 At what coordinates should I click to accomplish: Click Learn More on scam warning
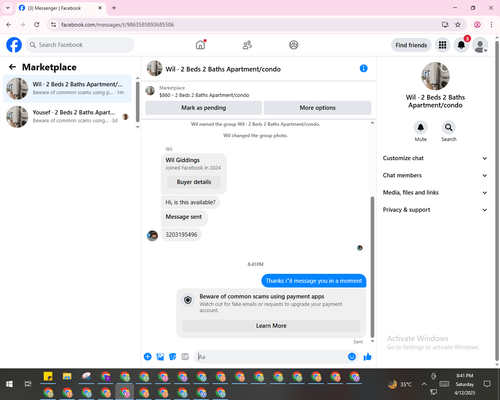pos(271,326)
